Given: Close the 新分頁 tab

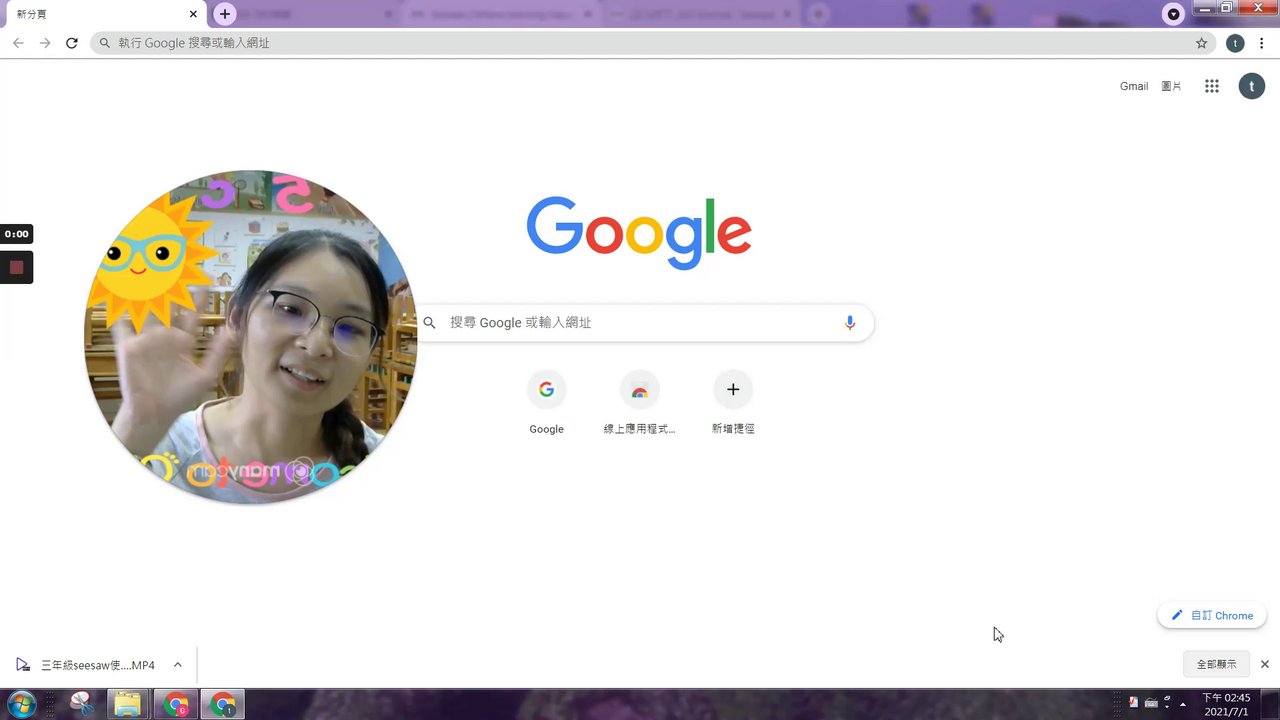Looking at the screenshot, I should [x=193, y=14].
